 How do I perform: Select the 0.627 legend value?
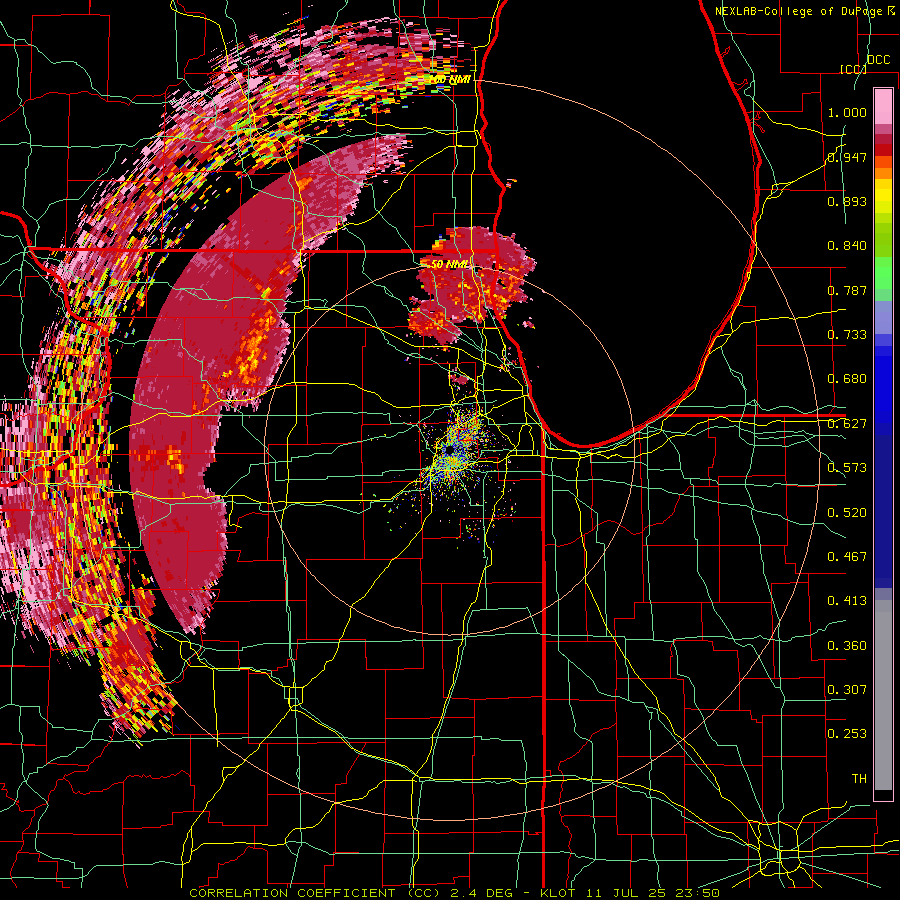tap(847, 423)
